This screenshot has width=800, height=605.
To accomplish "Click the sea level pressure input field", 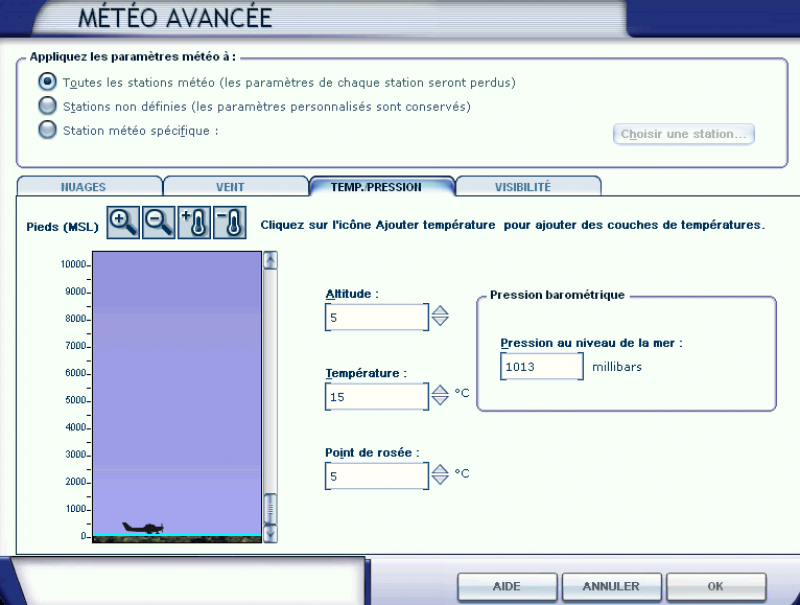I will pyautogui.click(x=541, y=367).
